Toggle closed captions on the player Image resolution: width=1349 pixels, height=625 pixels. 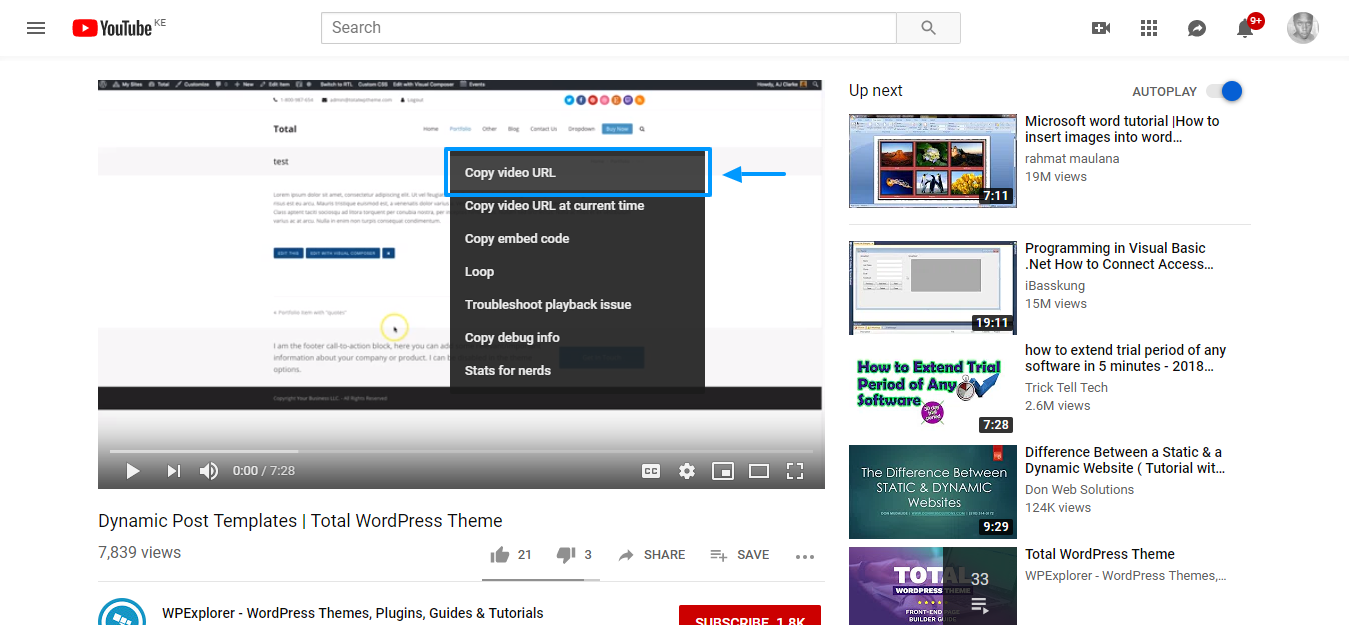pyautogui.click(x=651, y=471)
